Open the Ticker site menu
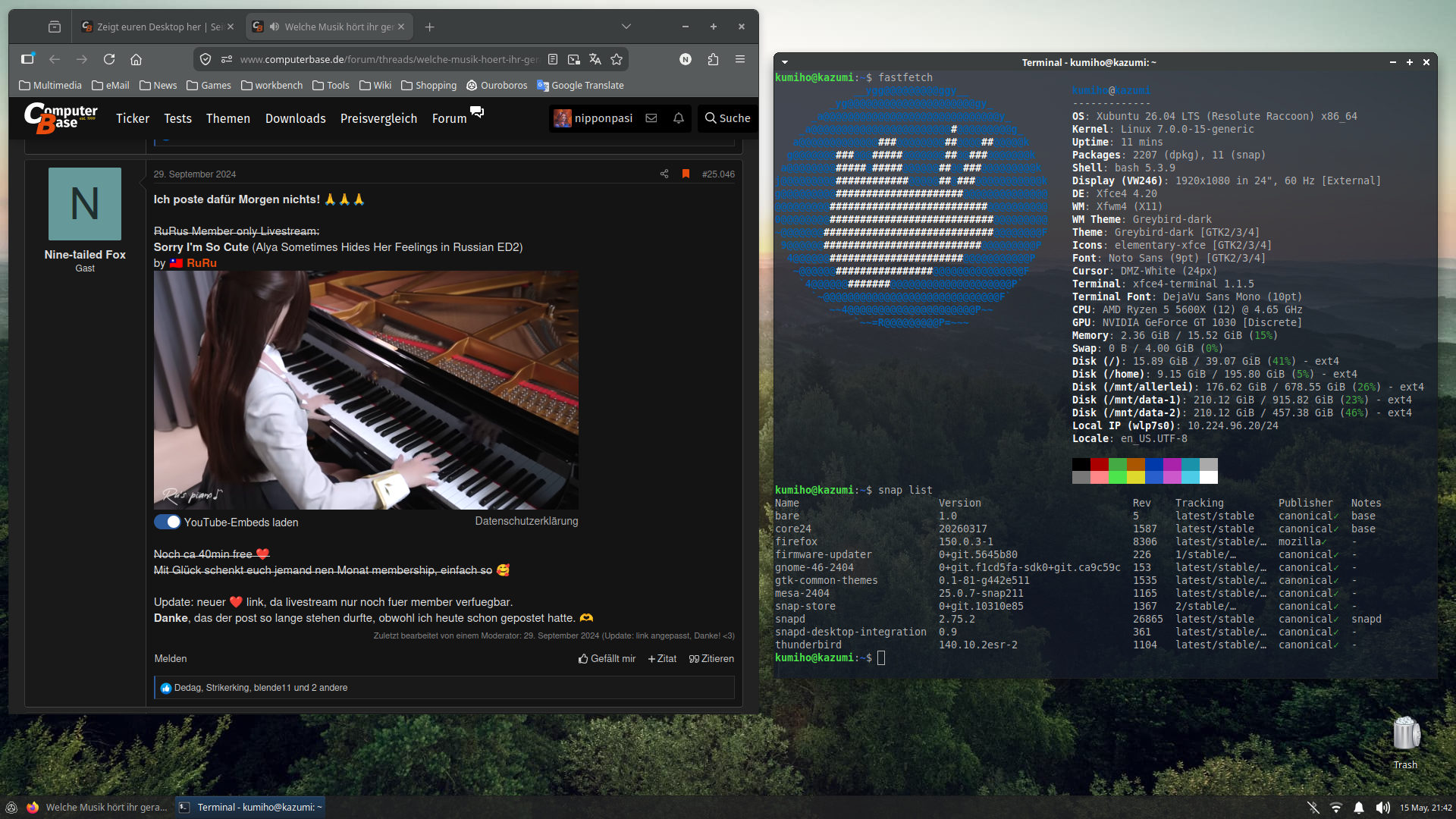 [133, 118]
